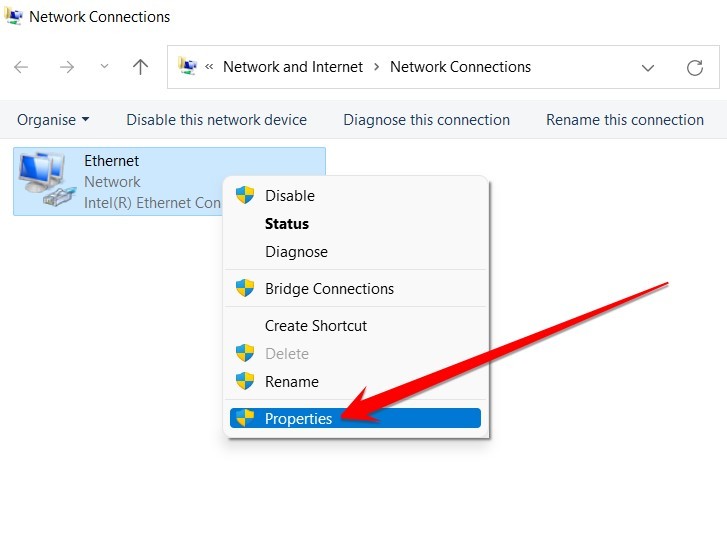Click Disable this network device

coord(217,120)
